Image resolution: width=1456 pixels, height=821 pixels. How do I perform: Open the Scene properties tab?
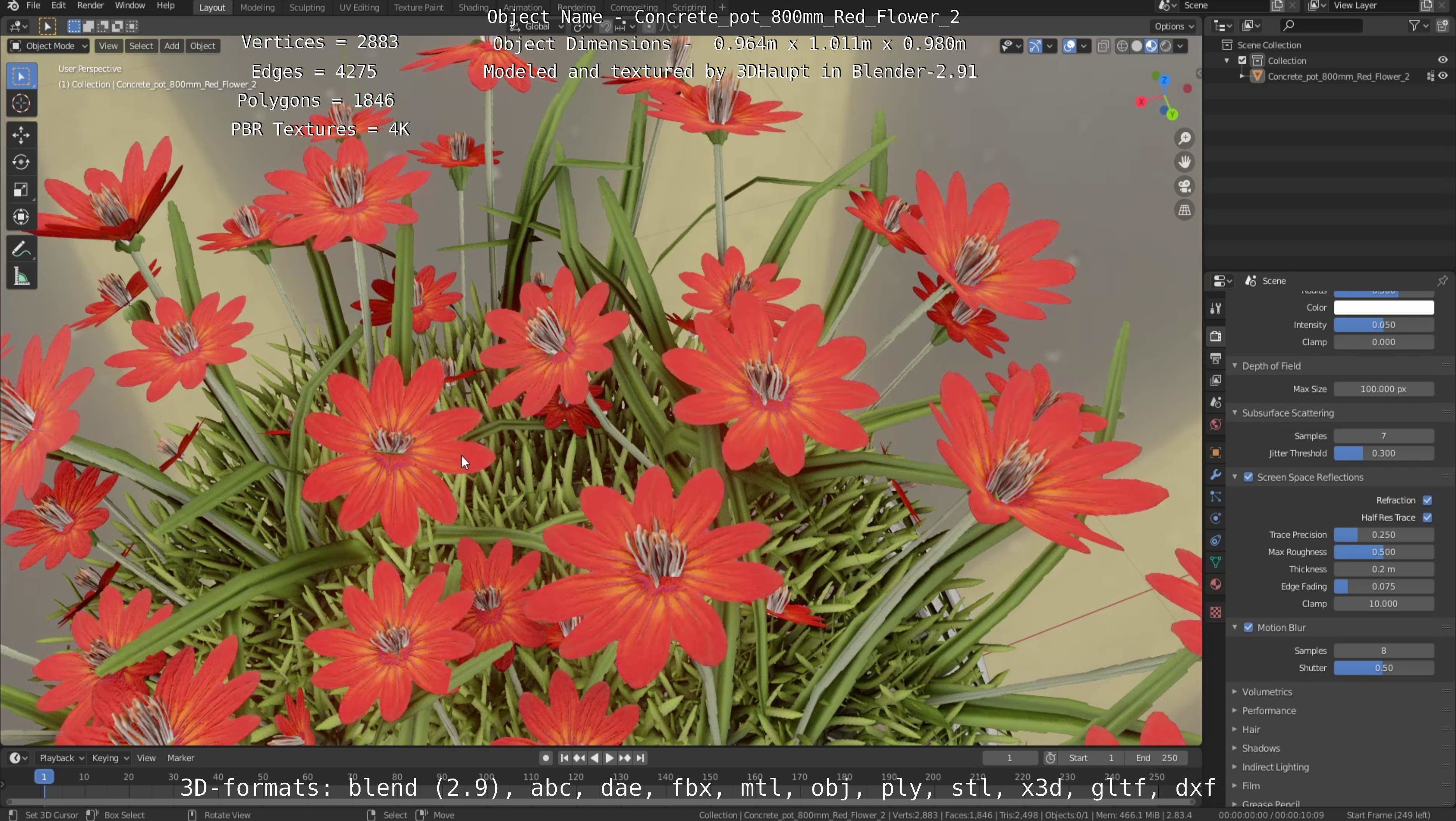pos(1216,402)
